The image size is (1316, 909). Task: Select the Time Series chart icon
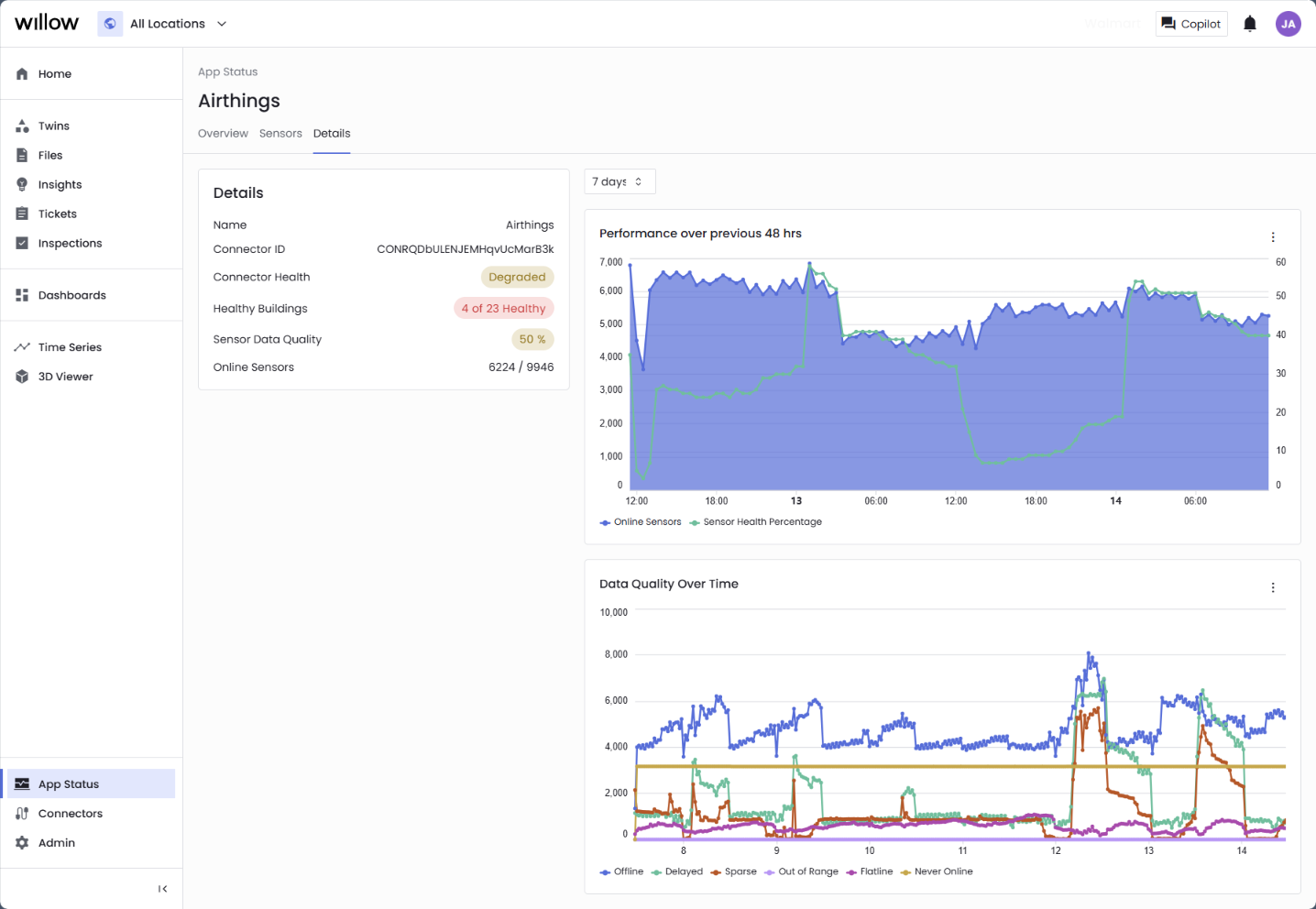[21, 346]
